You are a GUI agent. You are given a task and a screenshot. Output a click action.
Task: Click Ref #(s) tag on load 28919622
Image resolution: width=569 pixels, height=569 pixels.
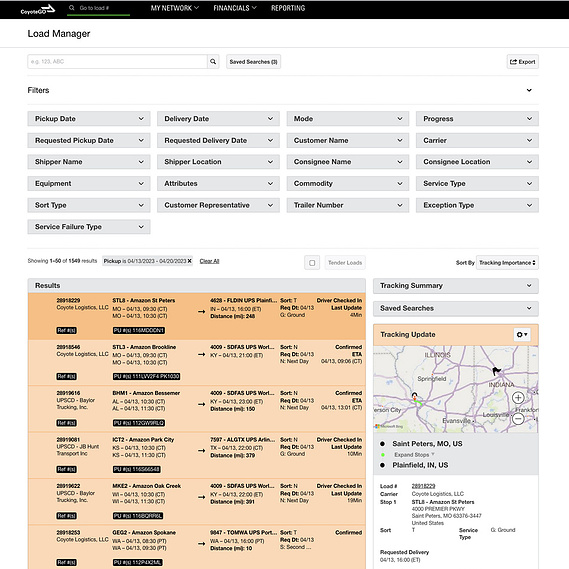tap(66, 516)
